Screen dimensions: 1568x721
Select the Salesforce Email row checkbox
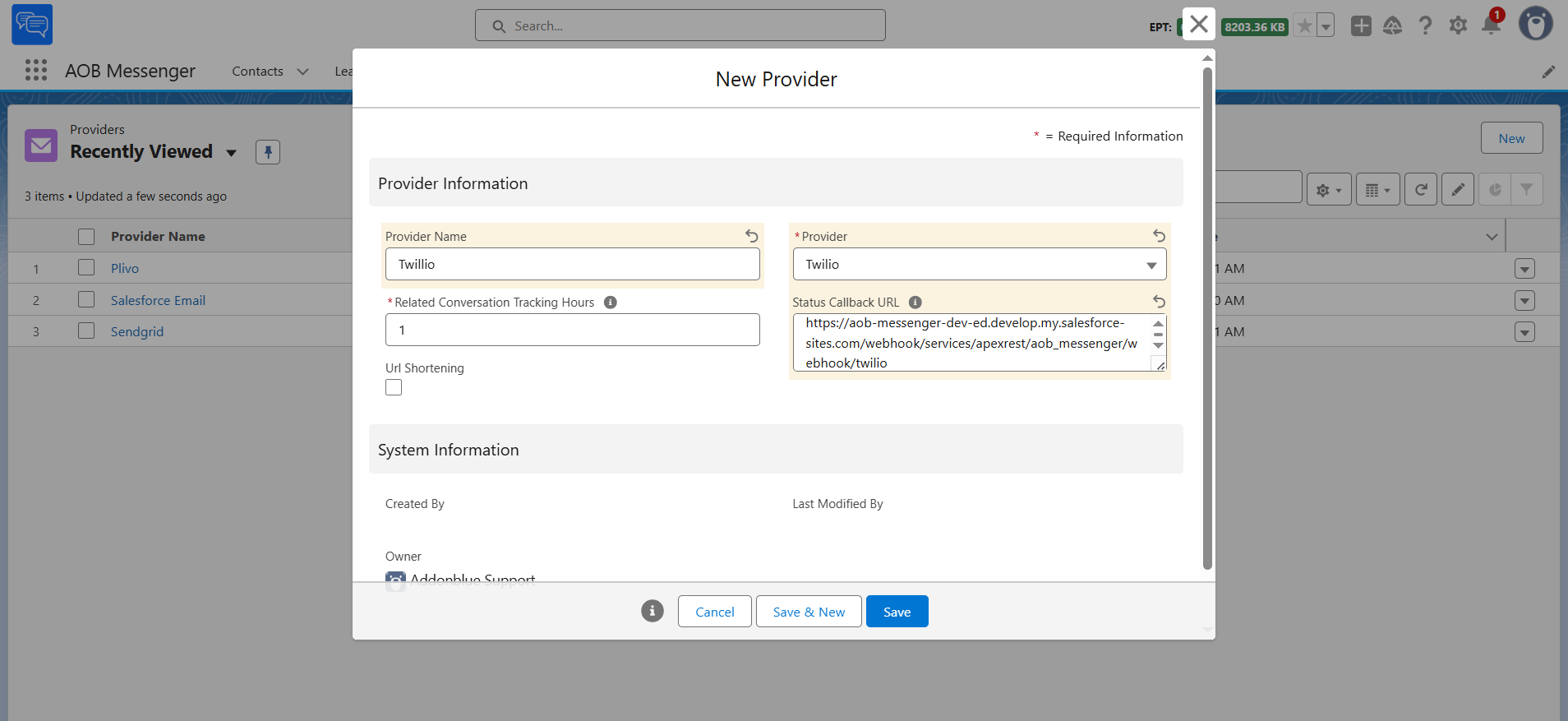(x=86, y=300)
